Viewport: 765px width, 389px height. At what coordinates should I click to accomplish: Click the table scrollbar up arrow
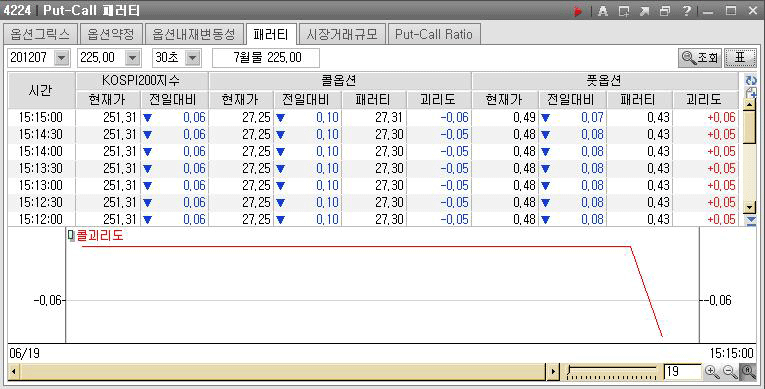click(x=750, y=103)
